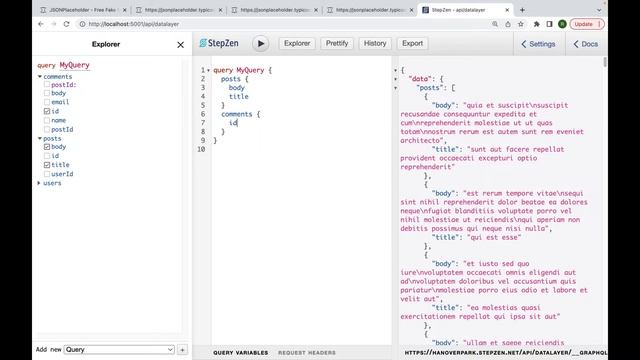Check the comments body checkbox
This screenshot has width=640, height=360.
click(x=47, y=93)
